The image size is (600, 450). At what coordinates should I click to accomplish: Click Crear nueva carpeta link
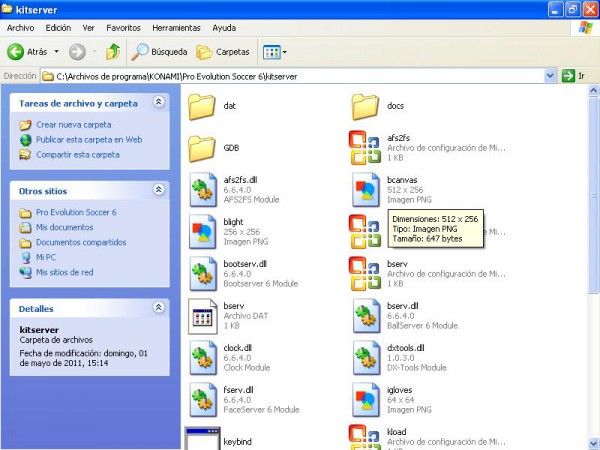point(73,125)
